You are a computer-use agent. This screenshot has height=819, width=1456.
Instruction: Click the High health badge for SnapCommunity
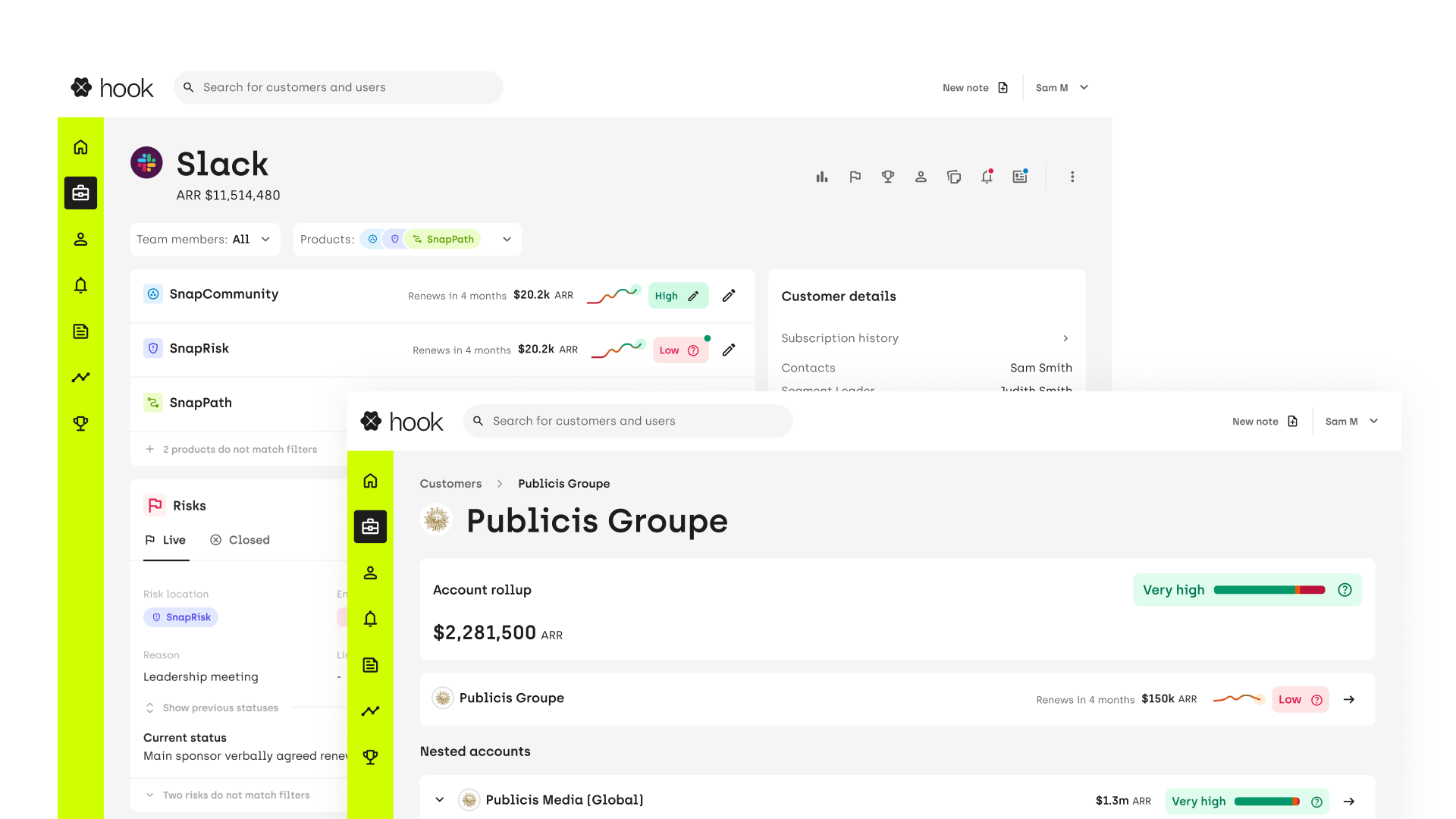point(678,296)
